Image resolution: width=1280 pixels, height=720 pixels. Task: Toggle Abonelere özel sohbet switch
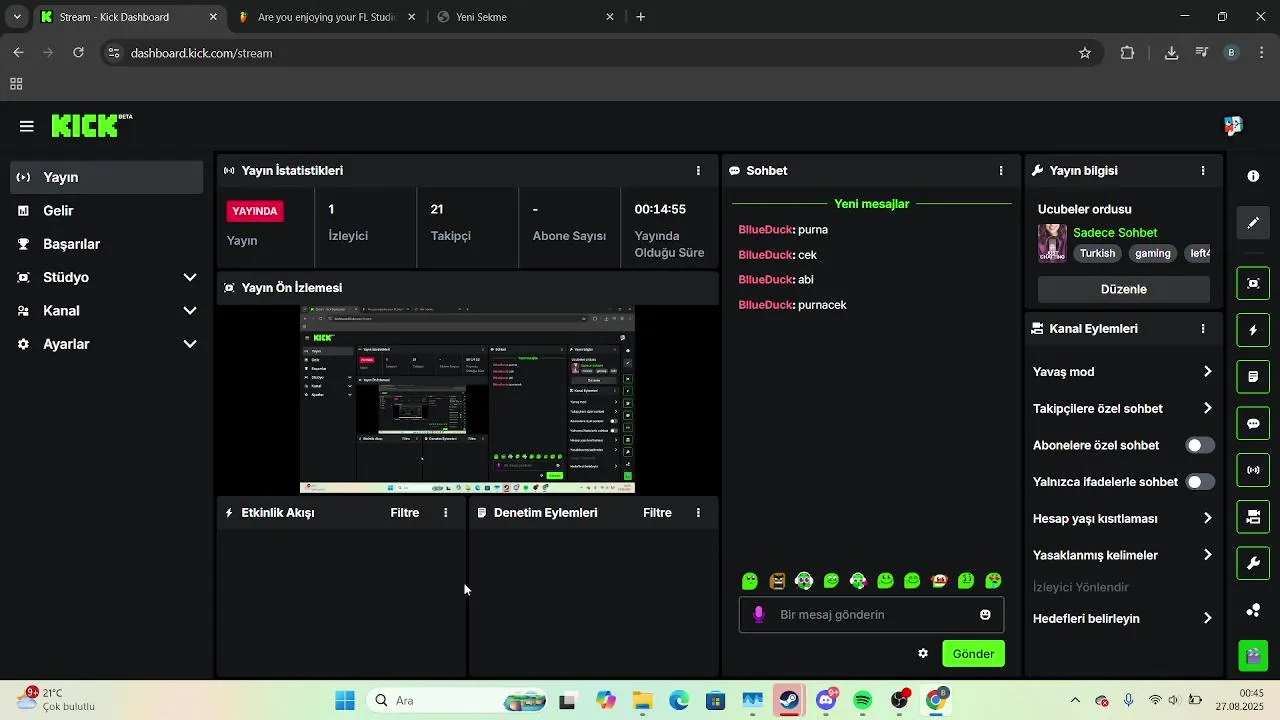click(x=1200, y=446)
